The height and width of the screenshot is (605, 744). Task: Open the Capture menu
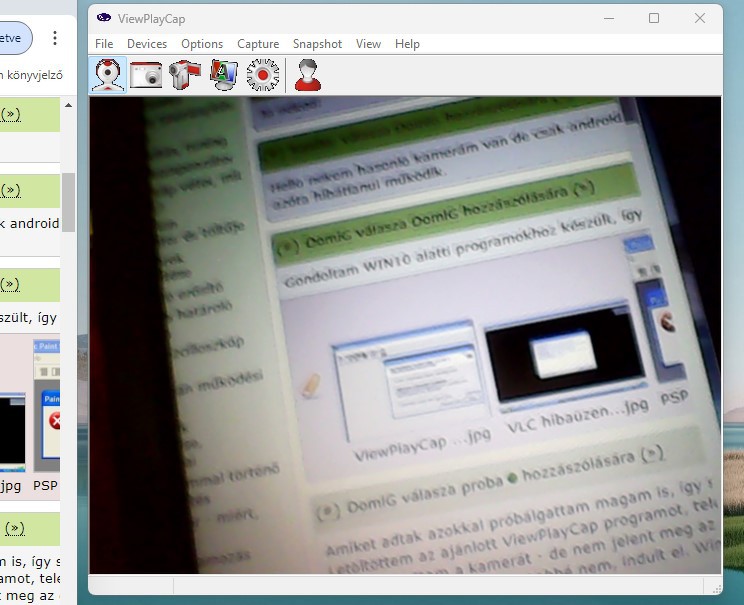coord(258,44)
